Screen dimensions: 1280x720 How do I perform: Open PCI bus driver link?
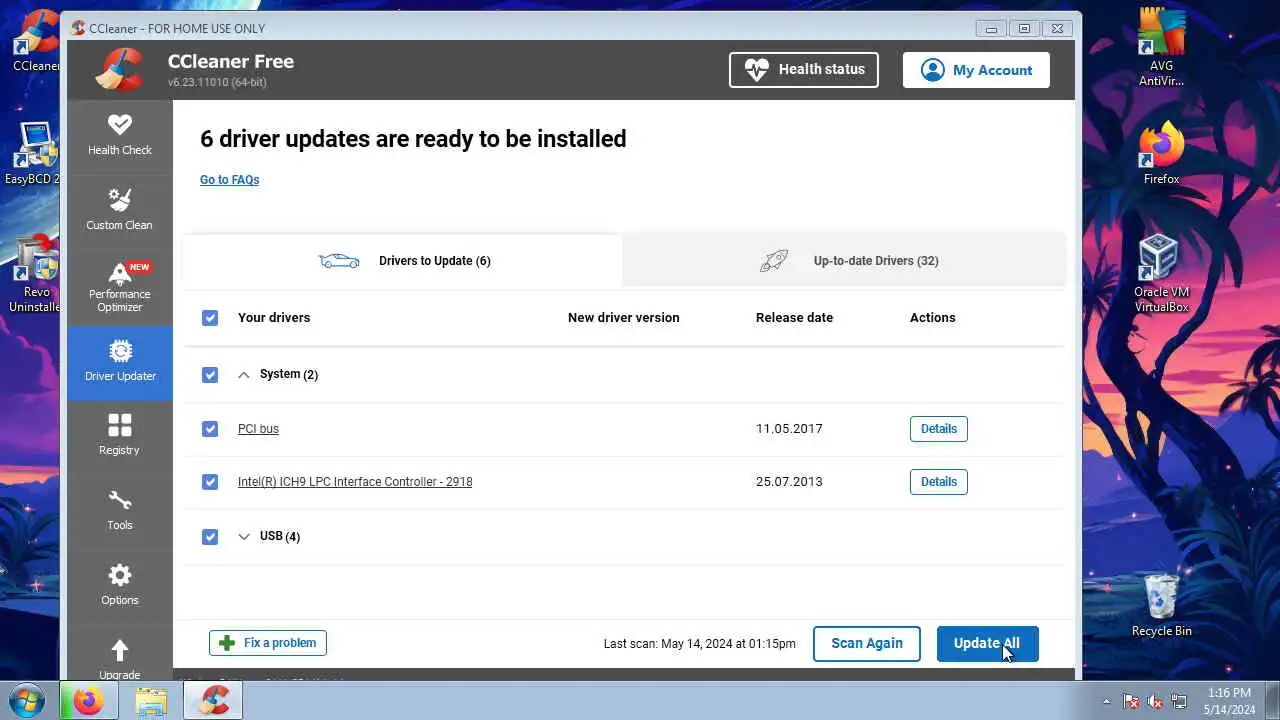coord(258,429)
